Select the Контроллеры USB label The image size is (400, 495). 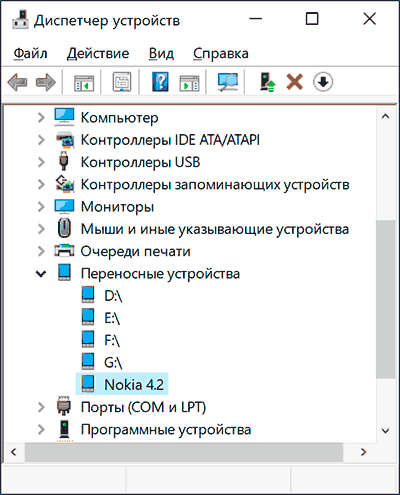click(x=140, y=162)
